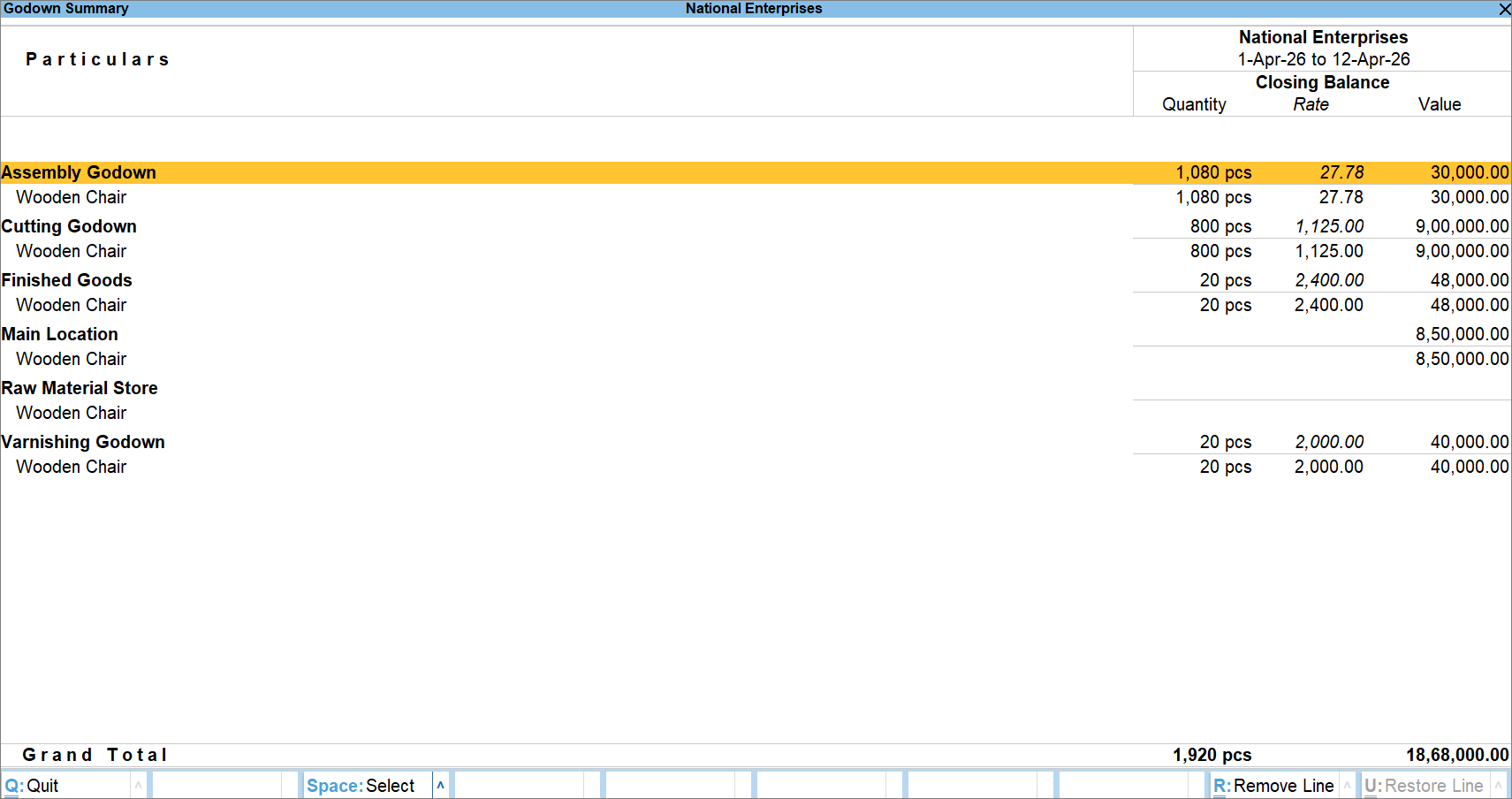Select the Assembly Godown row
The image size is (1512, 799).
[x=756, y=172]
